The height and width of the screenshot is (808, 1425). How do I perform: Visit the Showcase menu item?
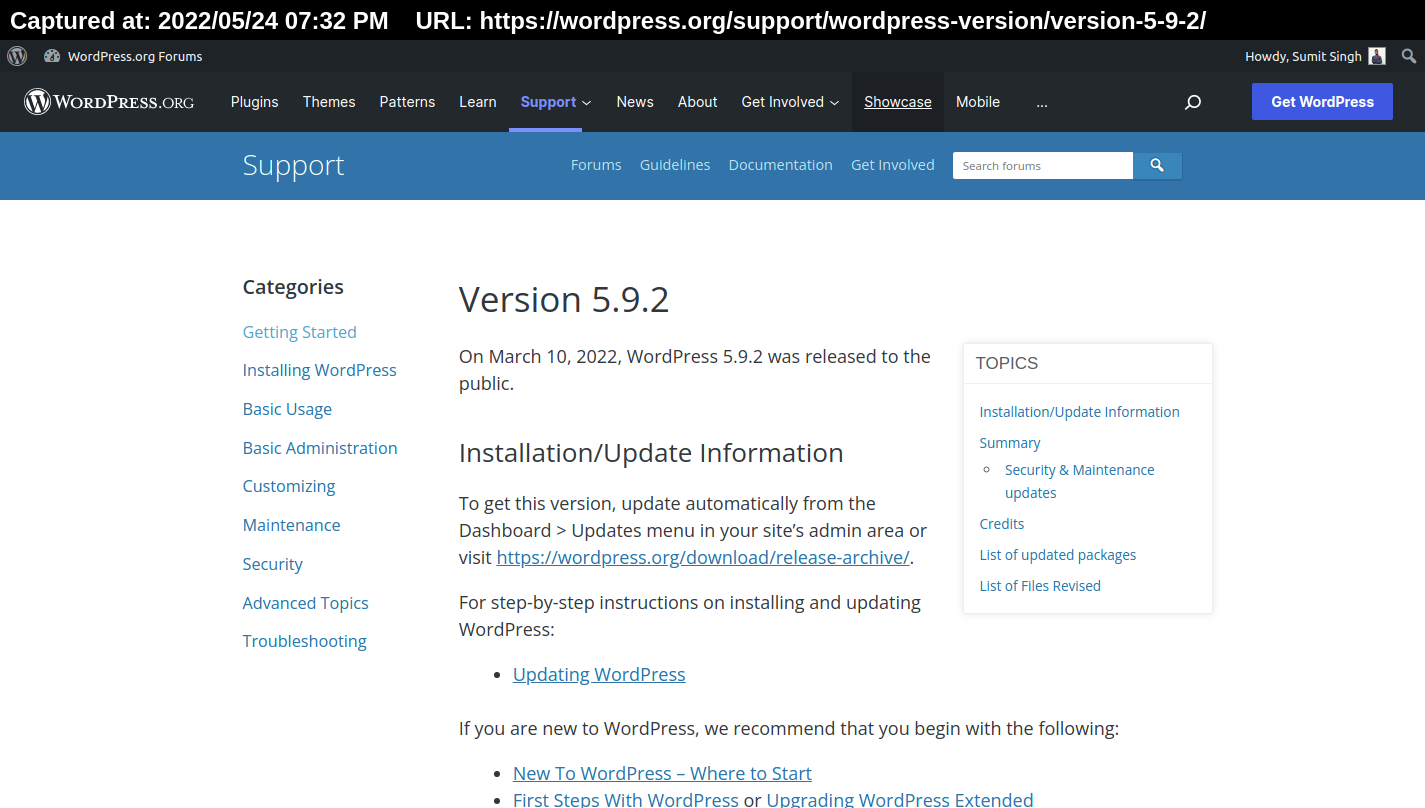898,102
